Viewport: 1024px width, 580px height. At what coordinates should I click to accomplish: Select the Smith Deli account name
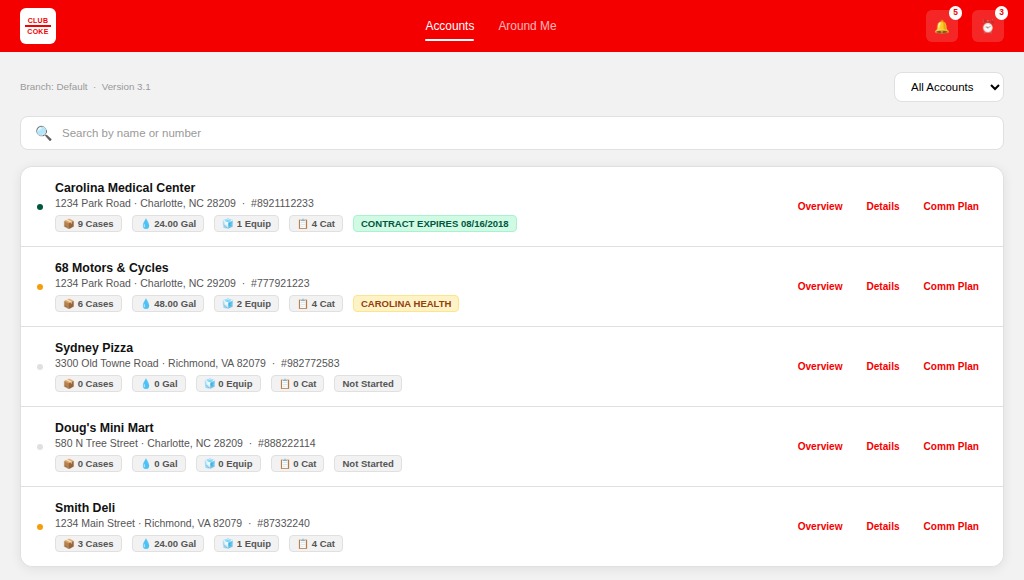coord(85,508)
